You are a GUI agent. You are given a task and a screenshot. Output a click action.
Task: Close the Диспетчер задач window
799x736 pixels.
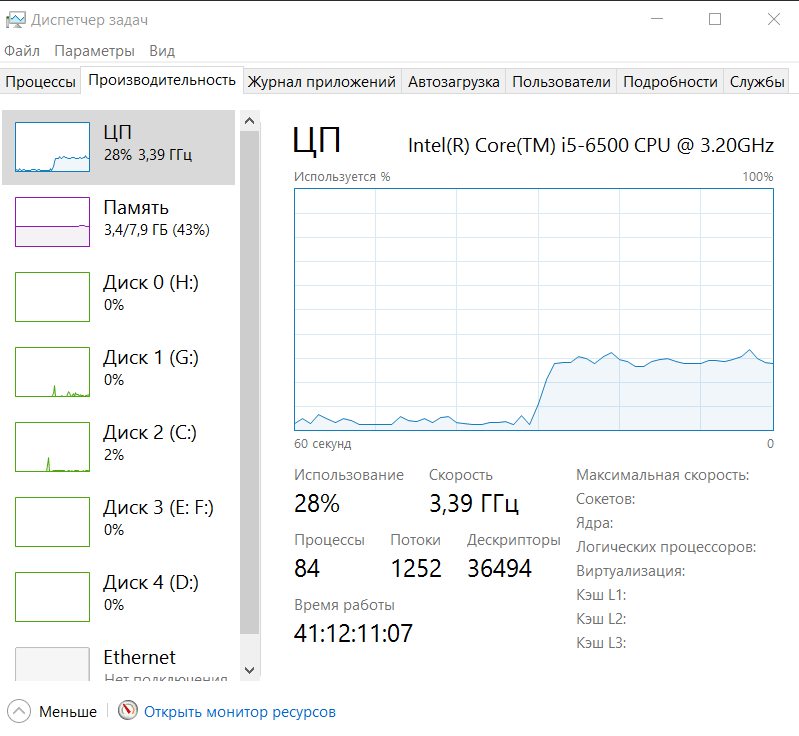coord(774,19)
